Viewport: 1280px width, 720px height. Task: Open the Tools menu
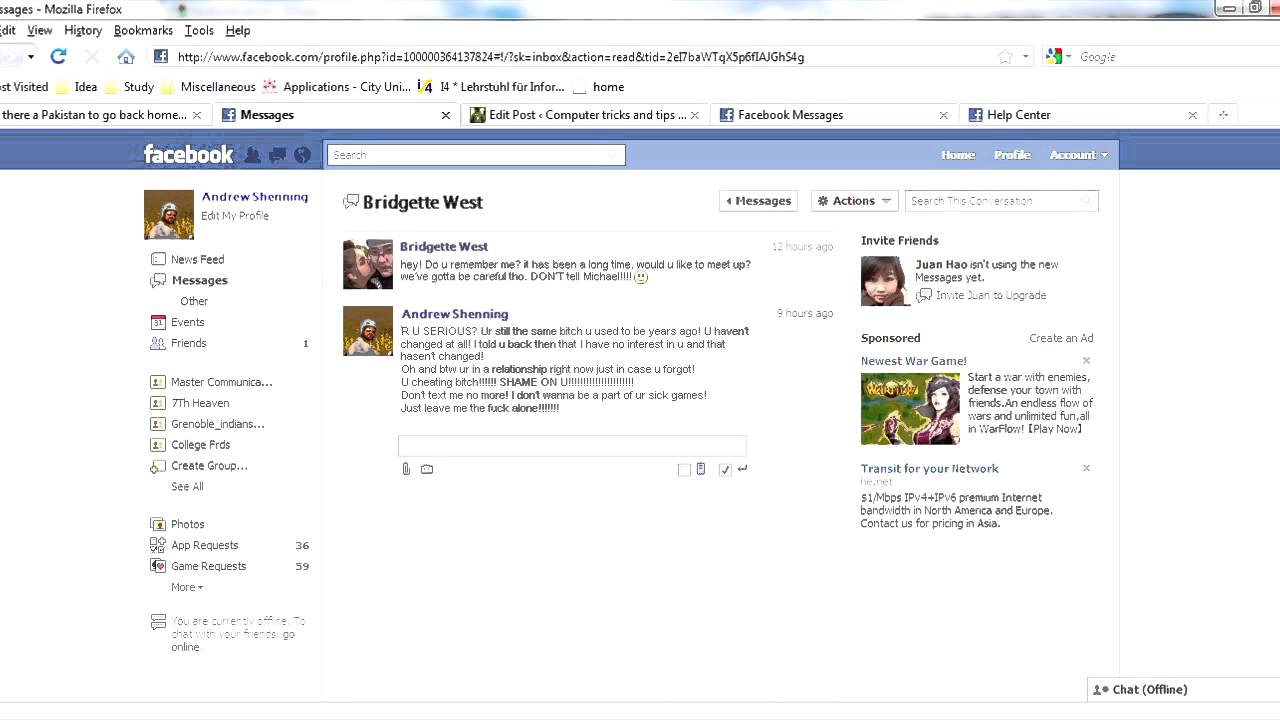click(199, 30)
